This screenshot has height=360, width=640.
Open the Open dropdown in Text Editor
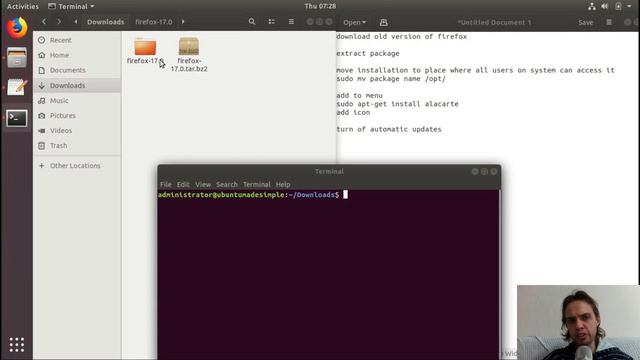coord(354,22)
